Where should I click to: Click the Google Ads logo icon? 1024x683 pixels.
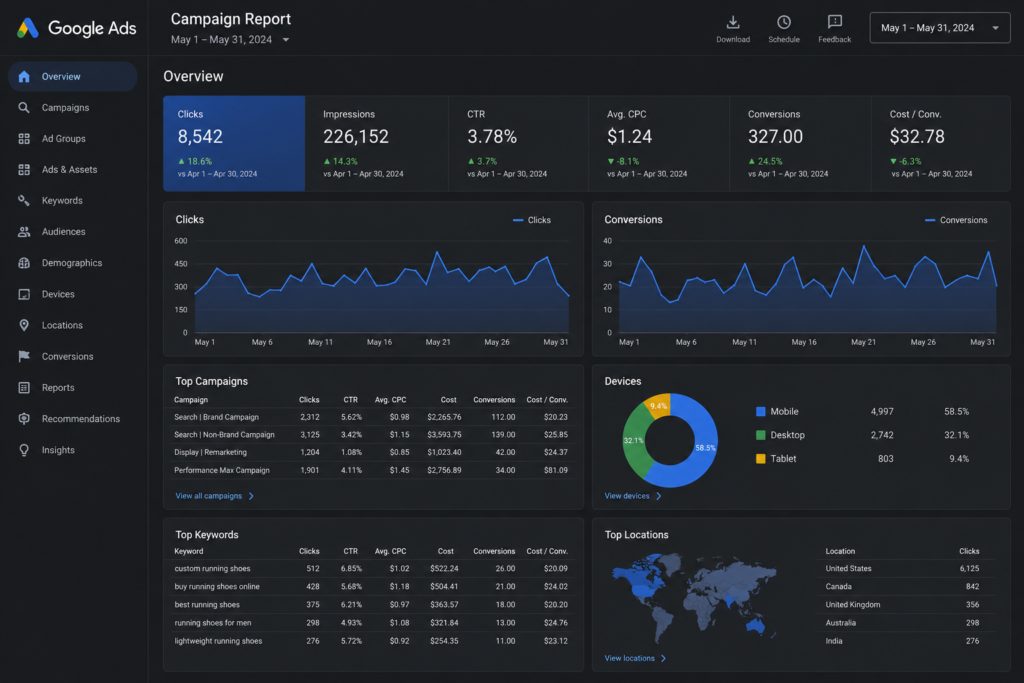click(27, 28)
